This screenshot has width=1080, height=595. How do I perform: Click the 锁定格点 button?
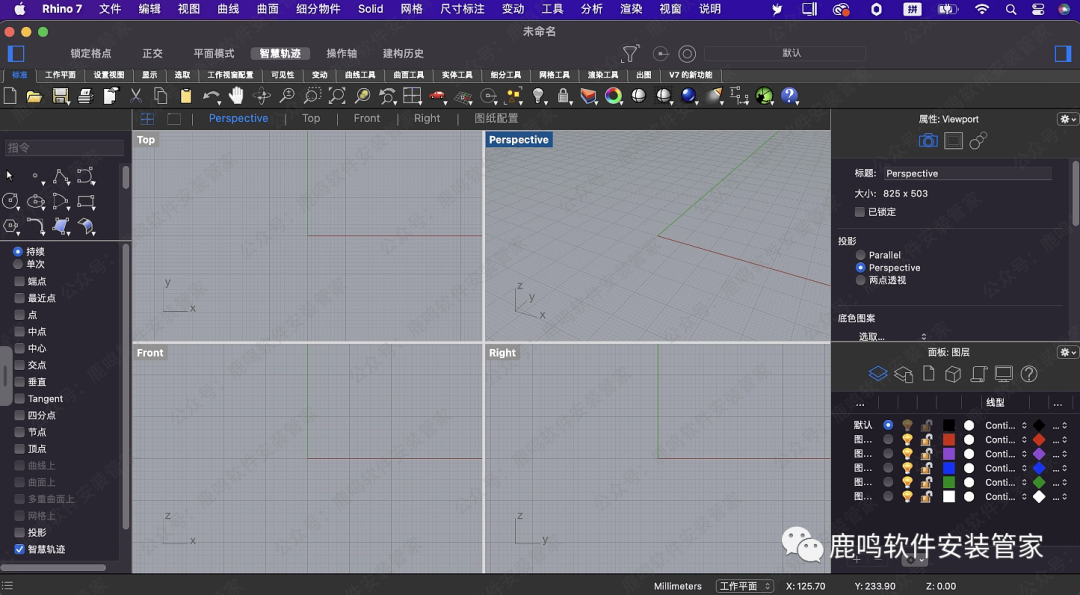[x=91, y=53]
